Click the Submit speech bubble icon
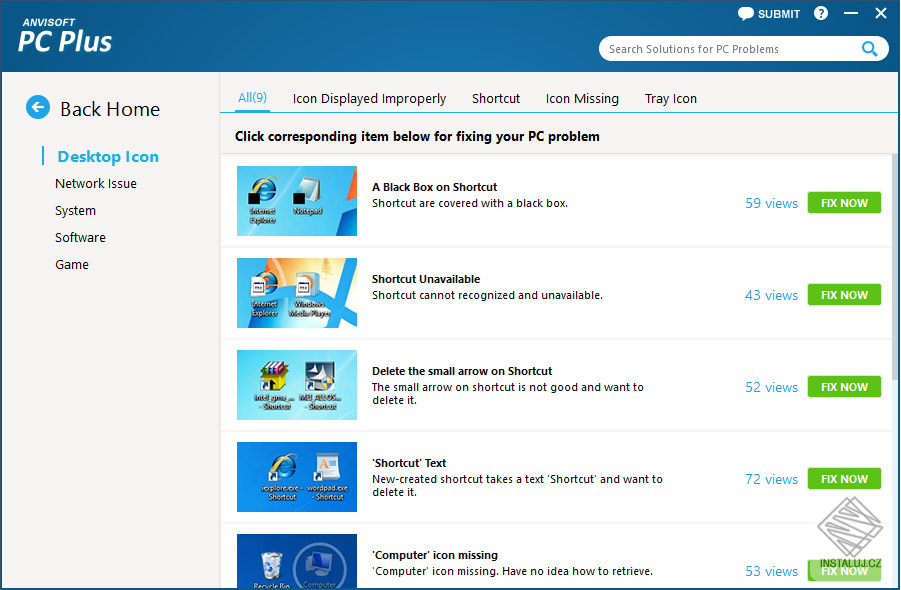Image resolution: width=901 pixels, height=590 pixels. (745, 14)
